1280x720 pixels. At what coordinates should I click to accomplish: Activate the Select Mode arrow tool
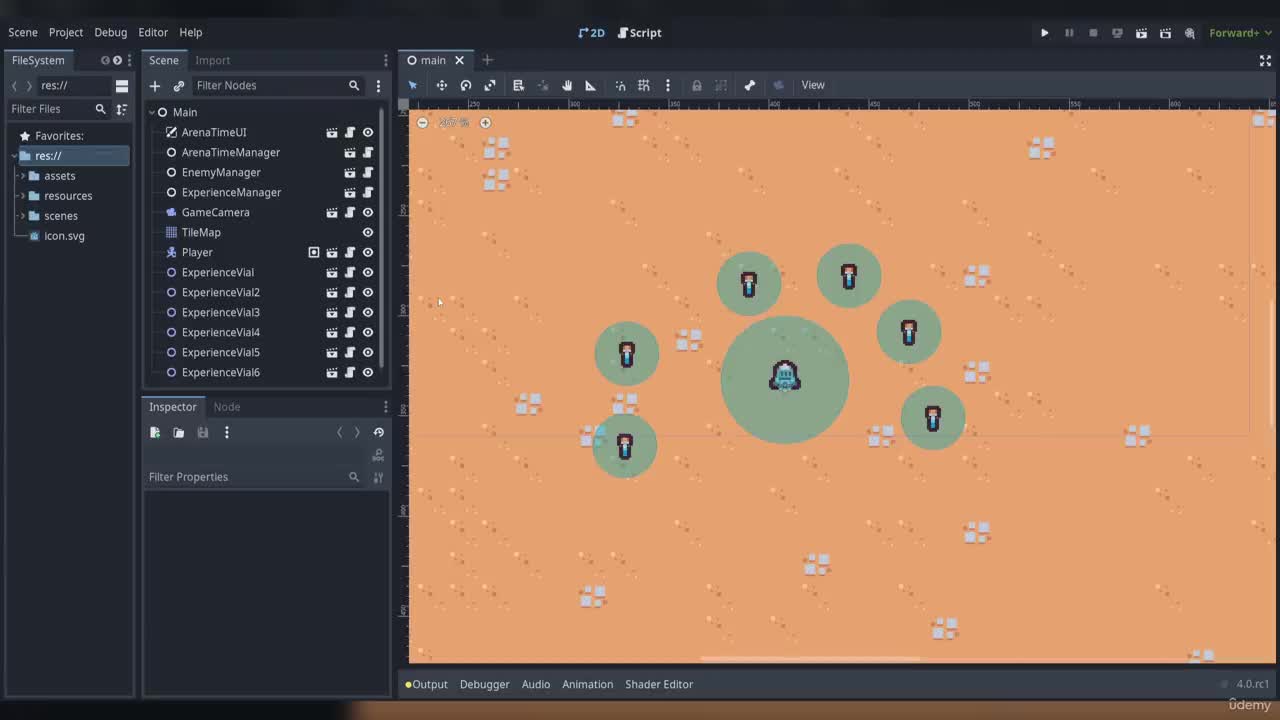coord(412,85)
